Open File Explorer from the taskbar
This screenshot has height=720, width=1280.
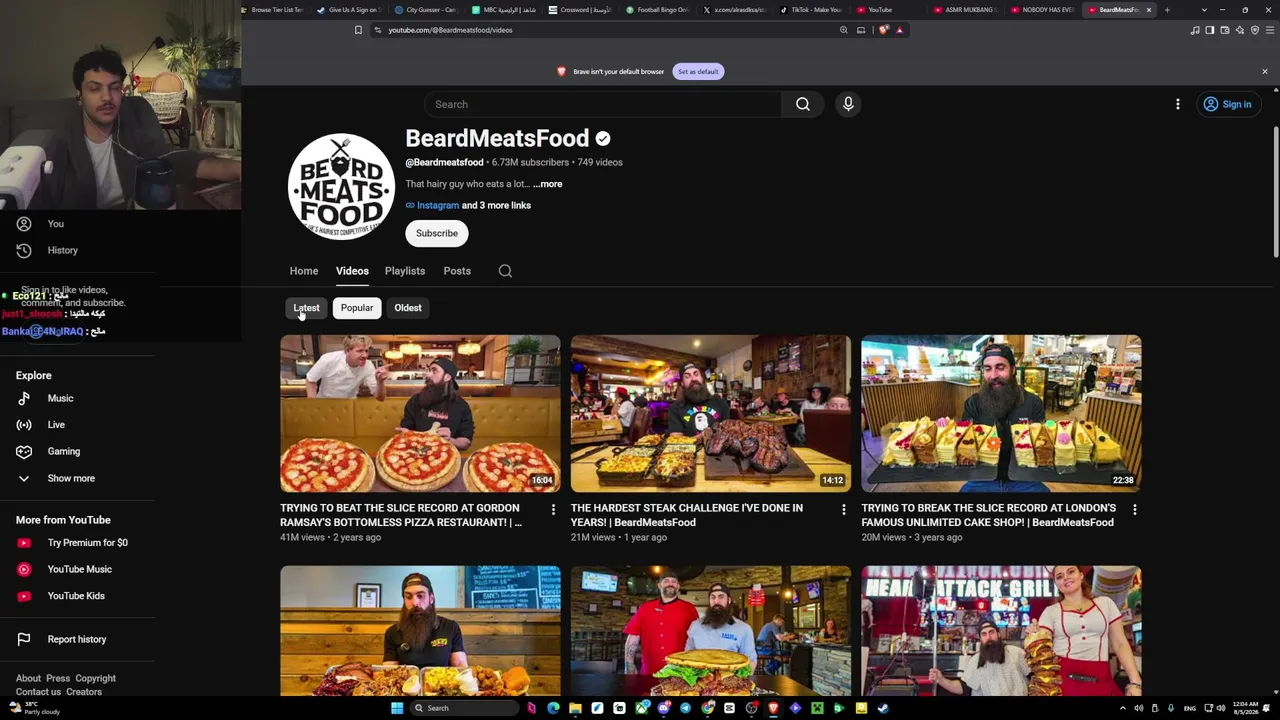pyautogui.click(x=575, y=708)
